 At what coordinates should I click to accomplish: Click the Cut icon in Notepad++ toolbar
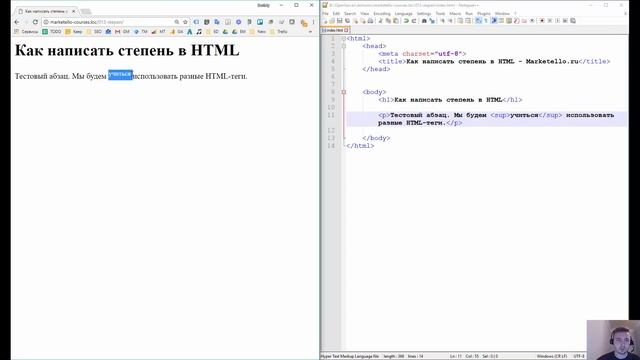click(380, 20)
